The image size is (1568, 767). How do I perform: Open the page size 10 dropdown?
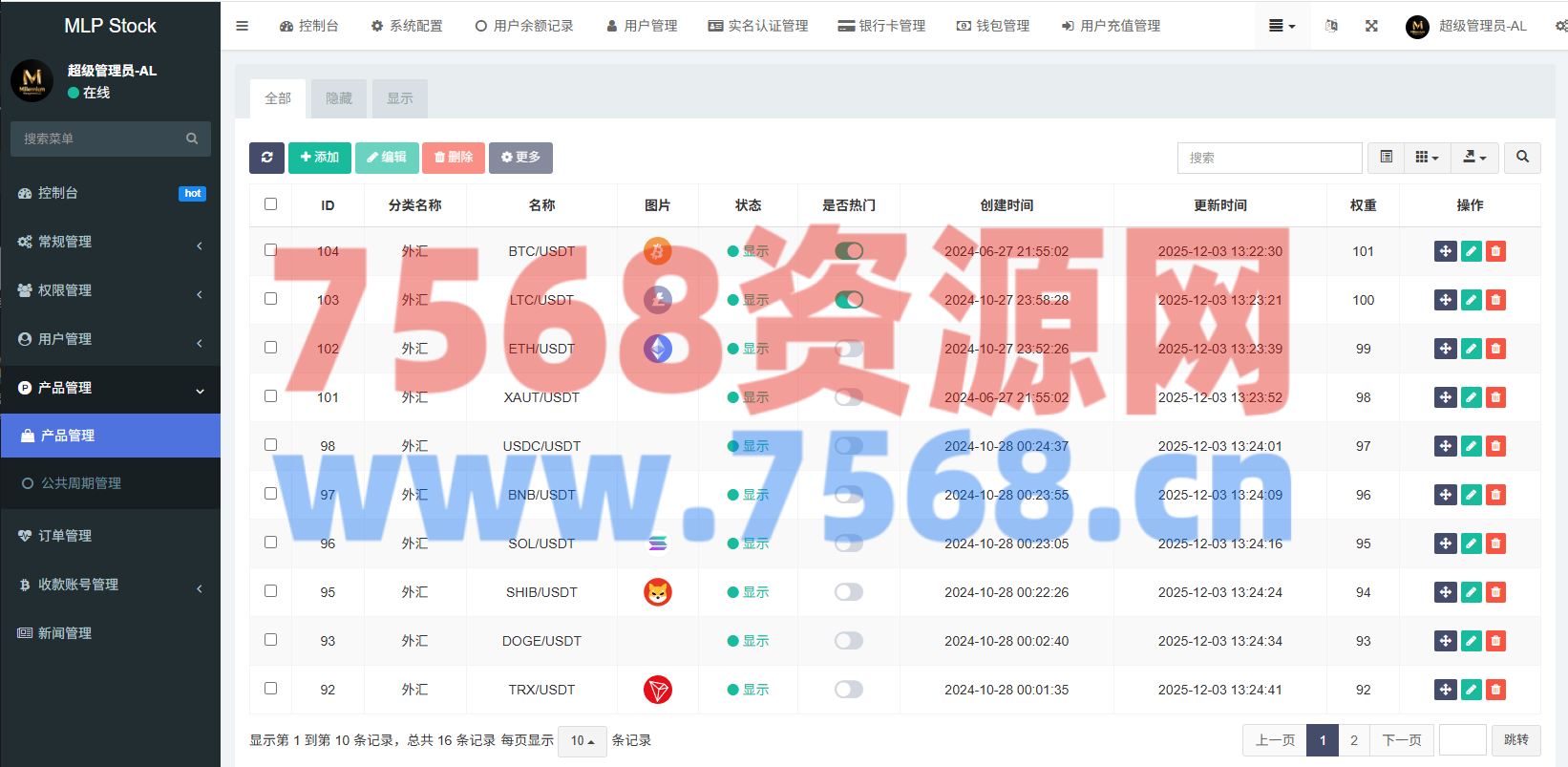pyautogui.click(x=582, y=741)
